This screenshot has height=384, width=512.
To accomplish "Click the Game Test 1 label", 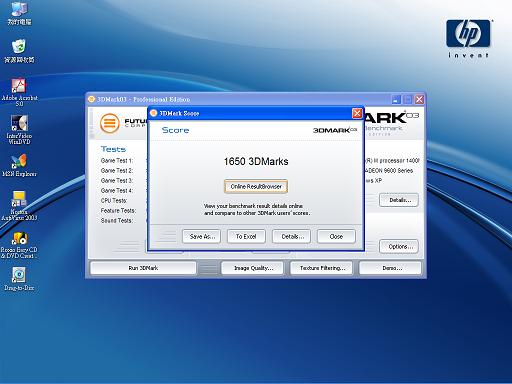I will point(117,161).
